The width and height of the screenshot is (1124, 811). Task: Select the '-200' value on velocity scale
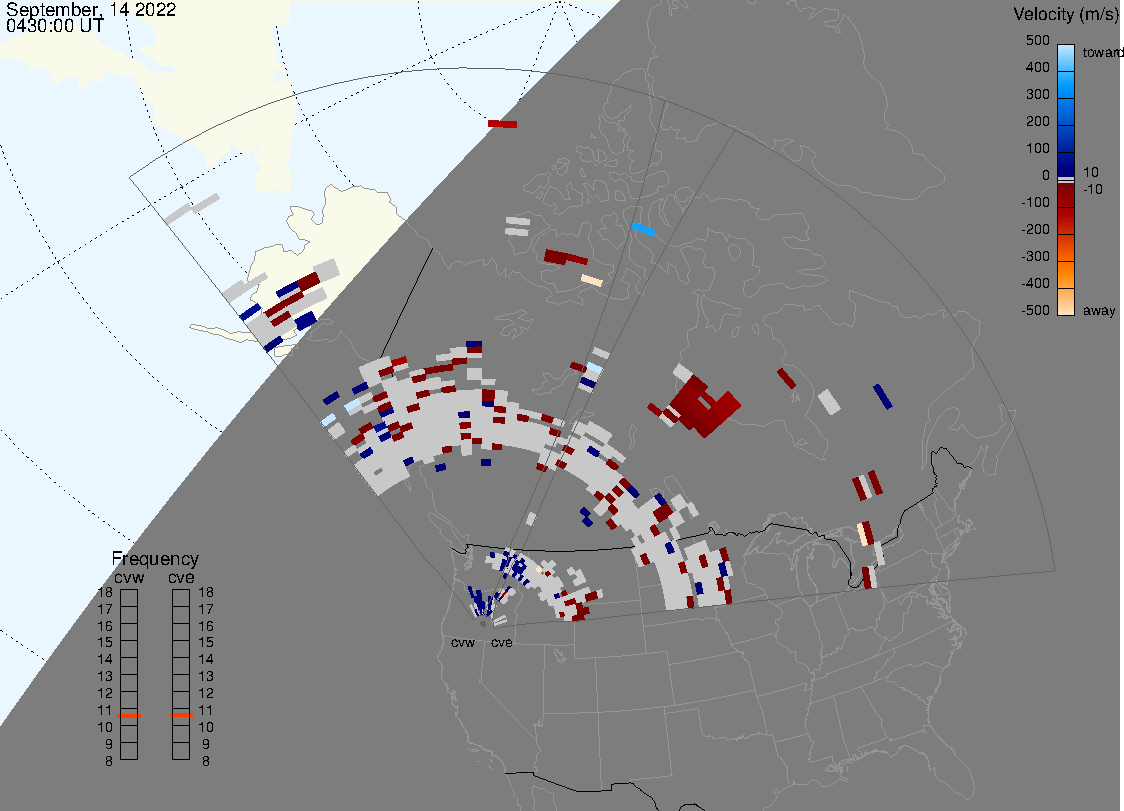tap(1035, 229)
